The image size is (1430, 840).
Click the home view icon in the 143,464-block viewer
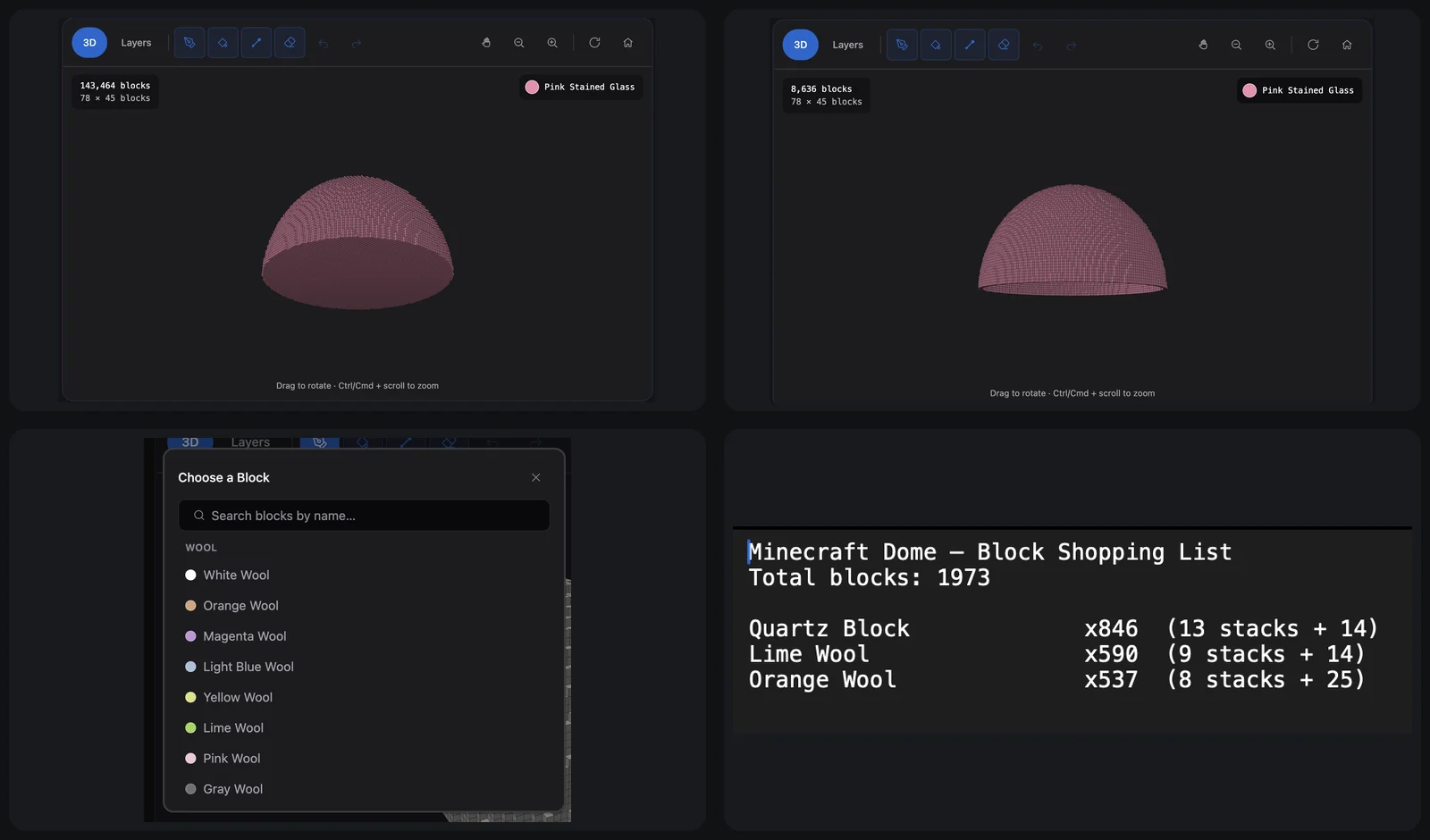[628, 43]
